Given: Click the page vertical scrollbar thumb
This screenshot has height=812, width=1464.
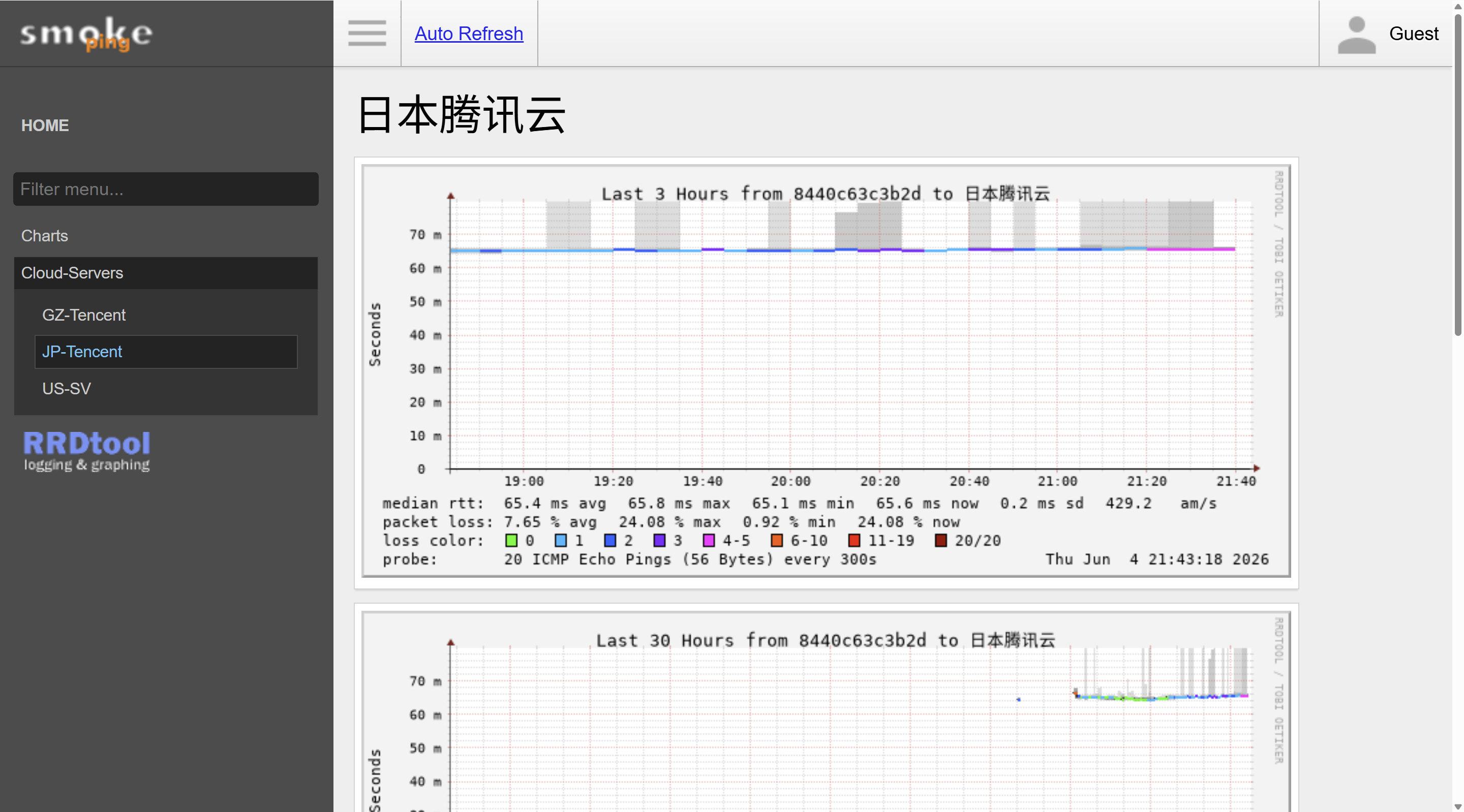Looking at the screenshot, I should point(1458,175).
